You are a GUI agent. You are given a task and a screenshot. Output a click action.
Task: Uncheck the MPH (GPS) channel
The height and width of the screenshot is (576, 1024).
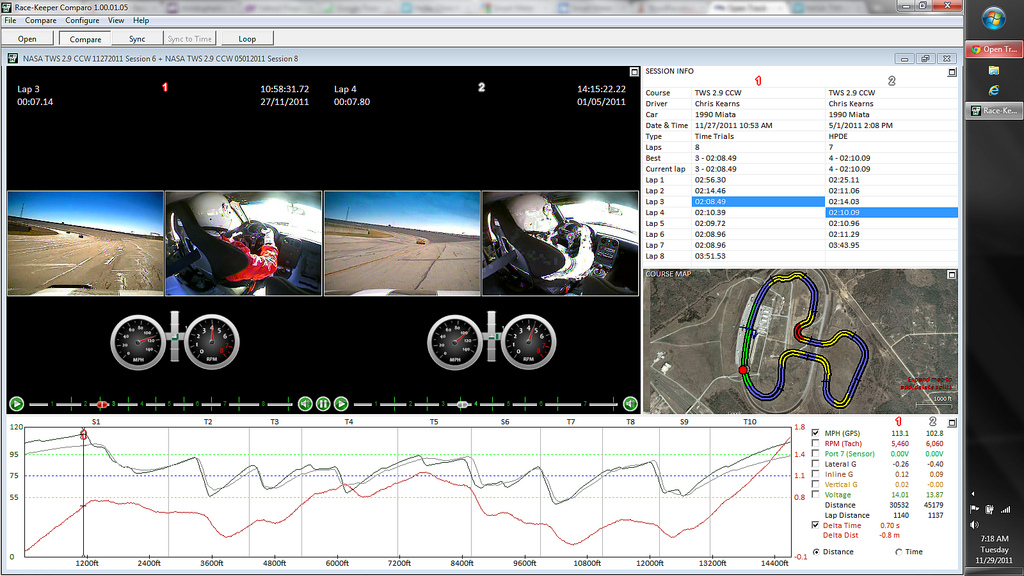816,432
